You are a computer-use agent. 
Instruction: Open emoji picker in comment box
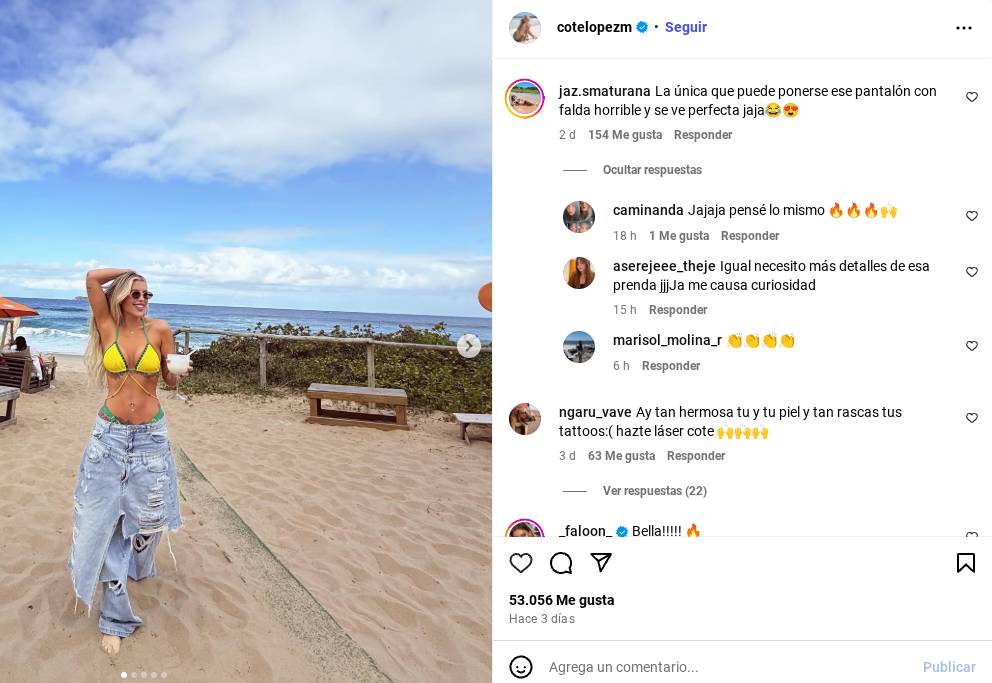tap(521, 667)
